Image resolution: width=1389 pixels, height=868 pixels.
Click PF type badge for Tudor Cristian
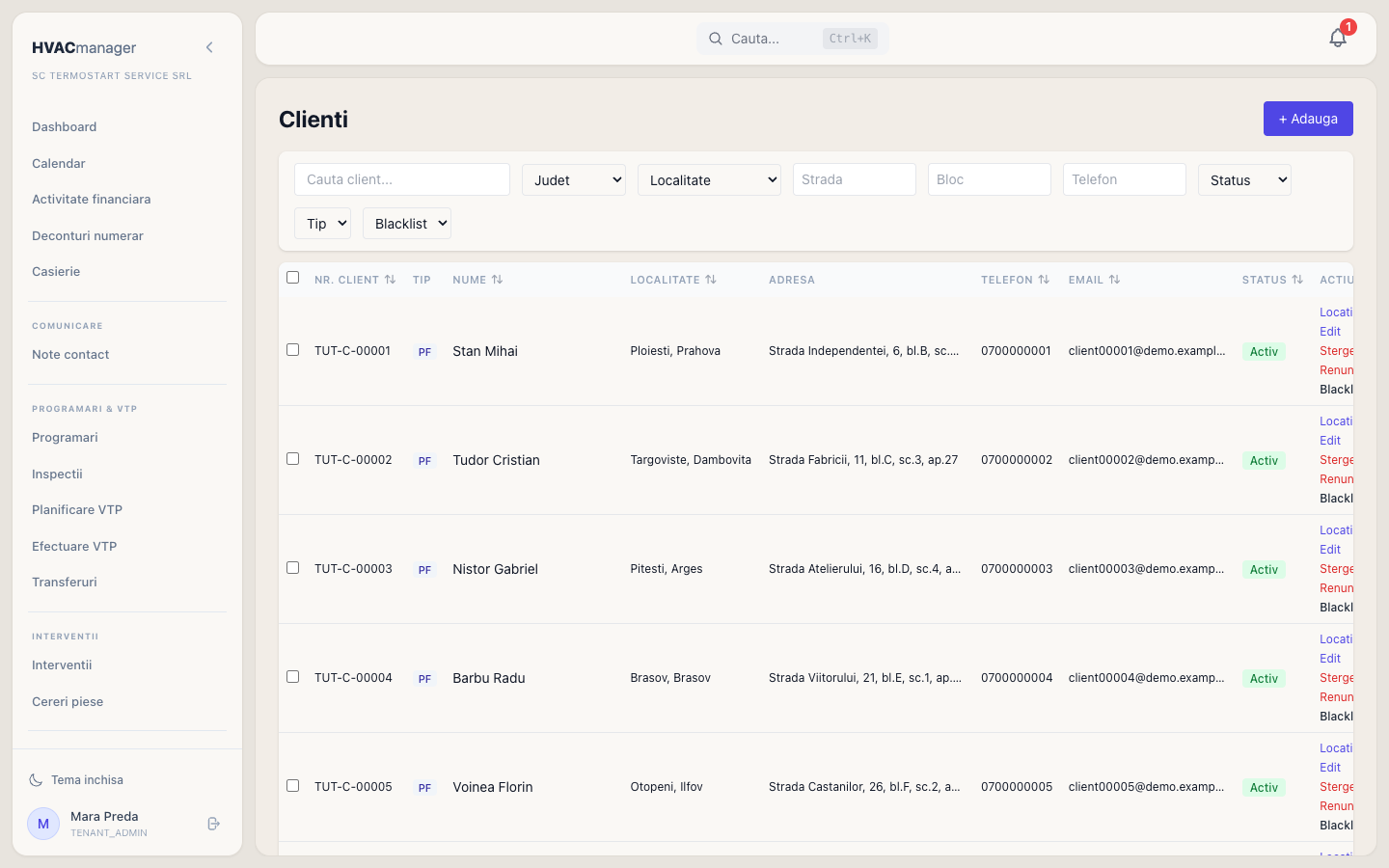pyautogui.click(x=424, y=461)
